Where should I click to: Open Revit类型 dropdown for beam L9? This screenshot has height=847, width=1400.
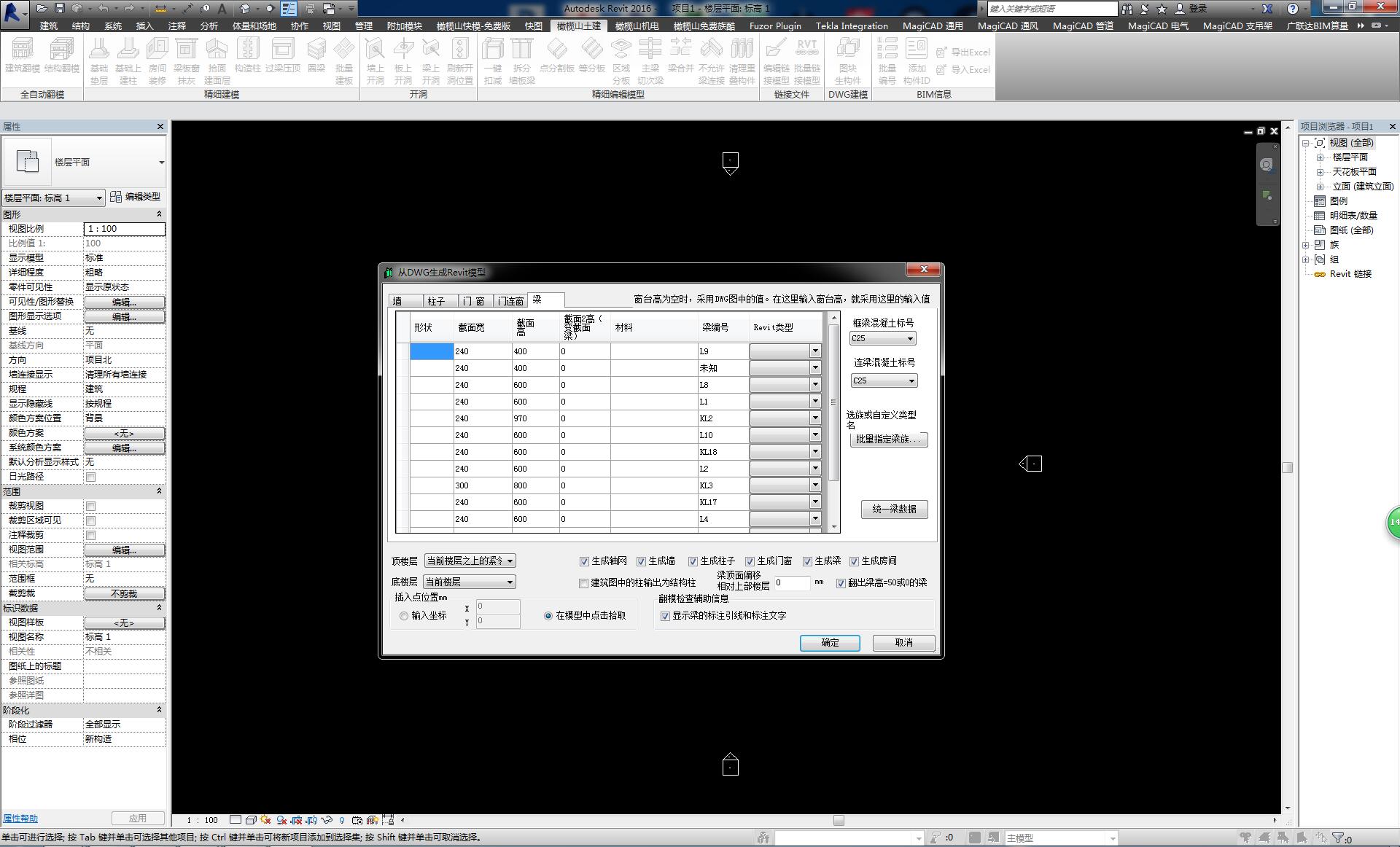point(815,351)
